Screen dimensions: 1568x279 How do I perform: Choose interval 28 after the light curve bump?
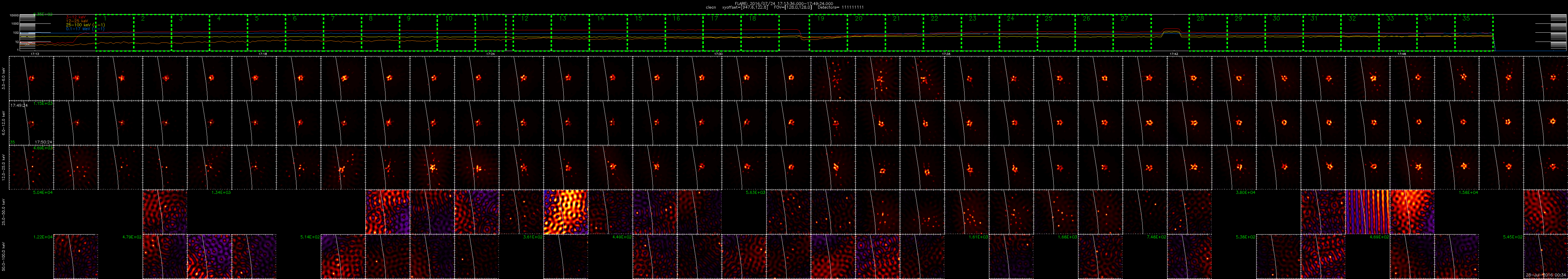pyautogui.click(x=1208, y=33)
